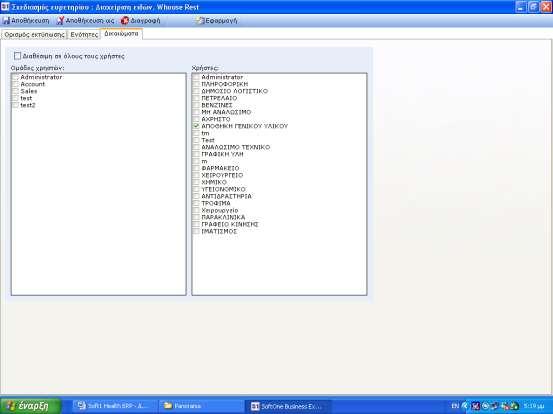Tick the ΤΡΟΦΙΜΑ user checkbox

pos(196,203)
